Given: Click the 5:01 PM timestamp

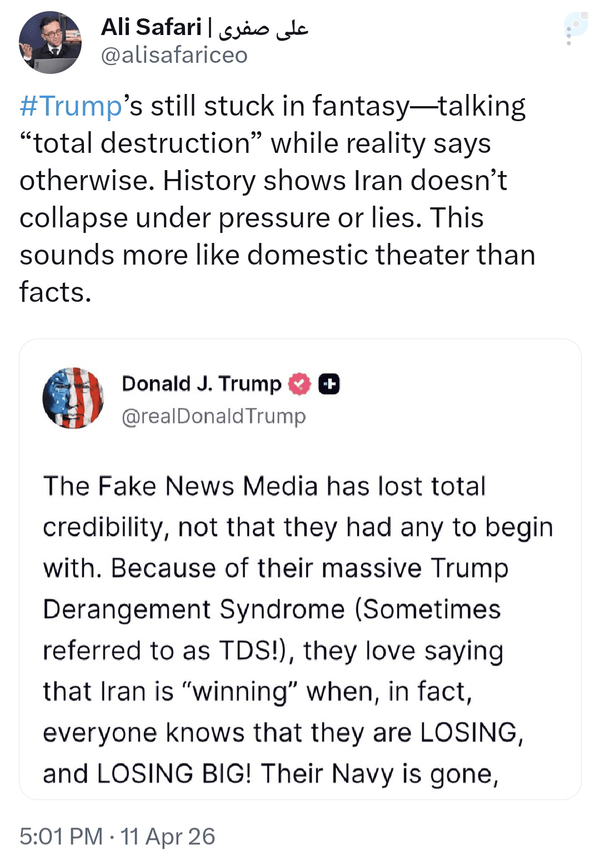Looking at the screenshot, I should 61,836.
